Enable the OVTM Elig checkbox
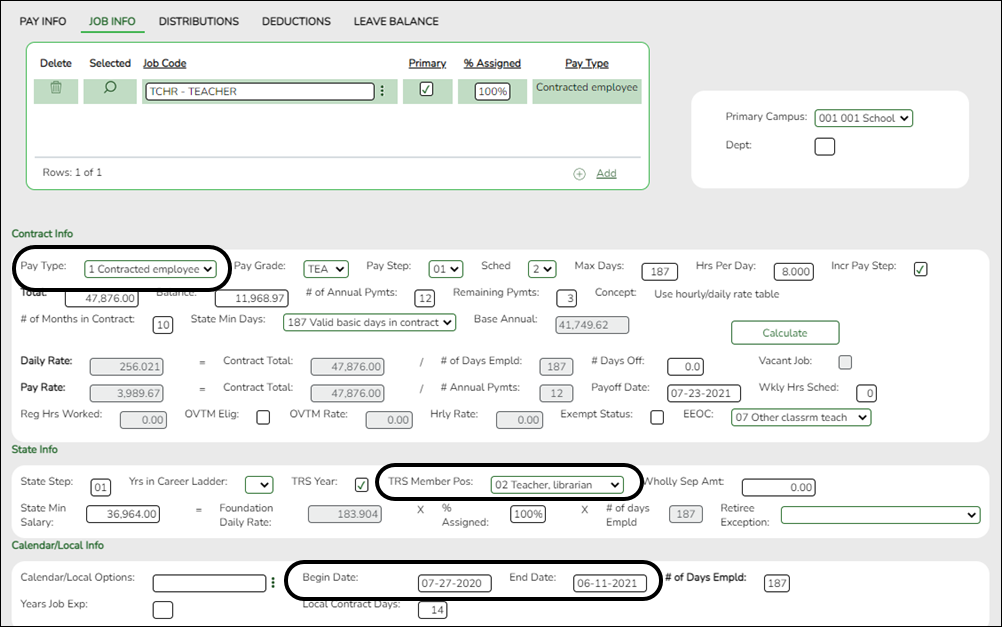Viewport: 1002px width, 627px height. [264, 419]
